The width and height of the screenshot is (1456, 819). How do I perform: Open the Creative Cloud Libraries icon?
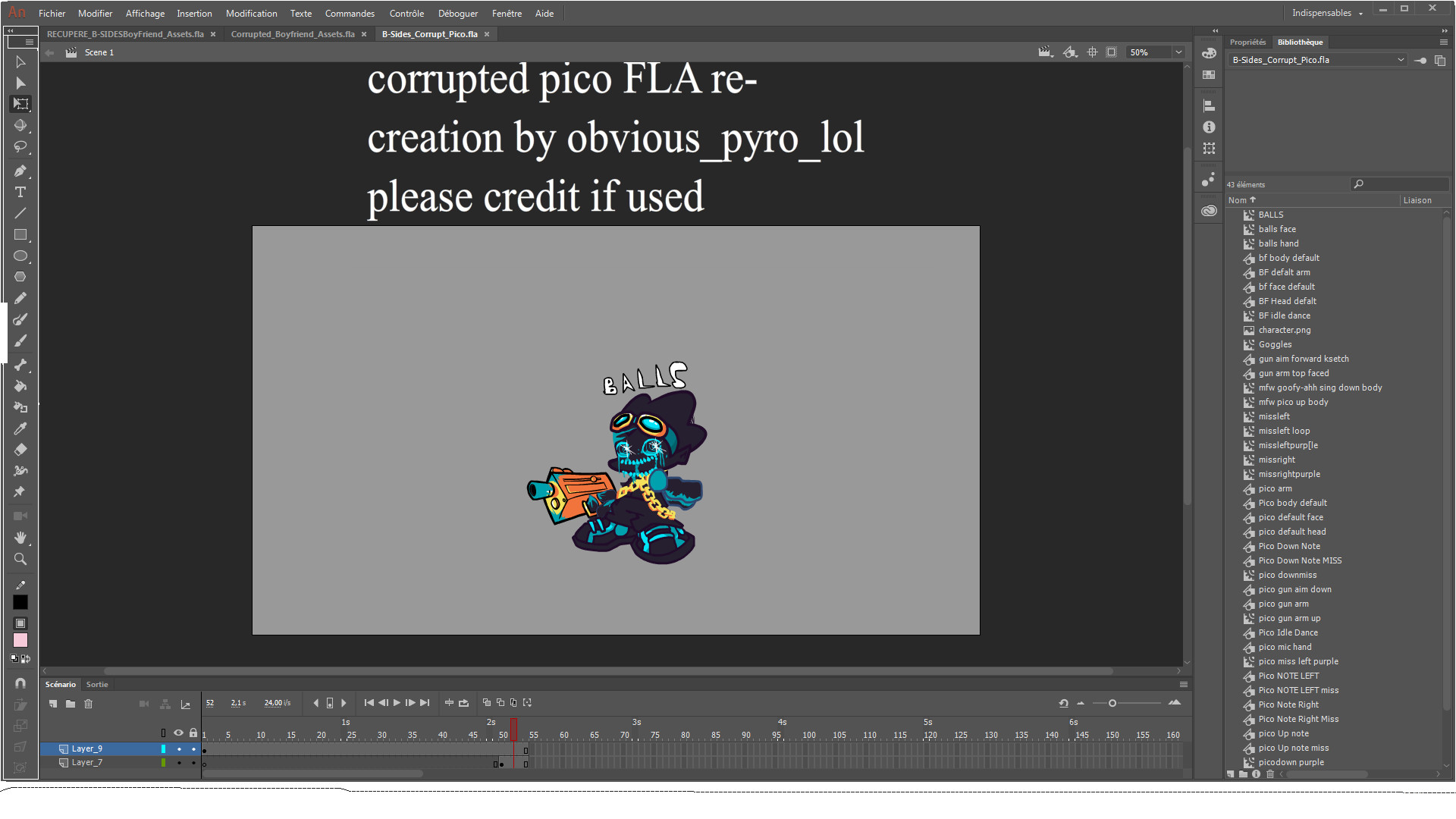1209,211
